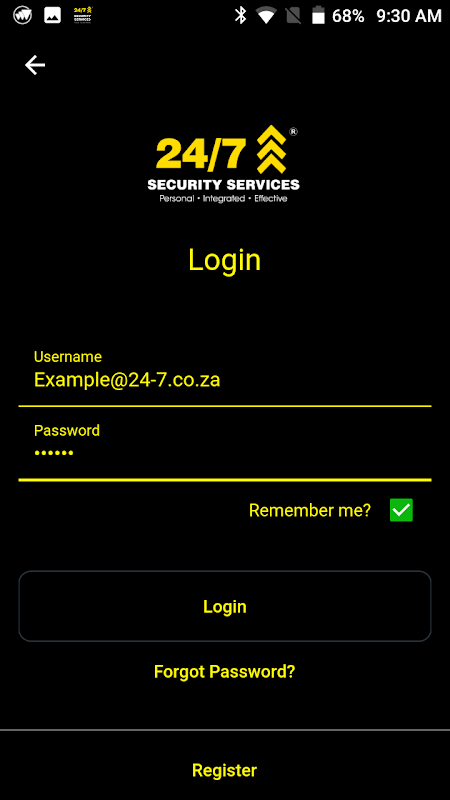
Task: Tap the outlined Login button
Action: click(225, 606)
